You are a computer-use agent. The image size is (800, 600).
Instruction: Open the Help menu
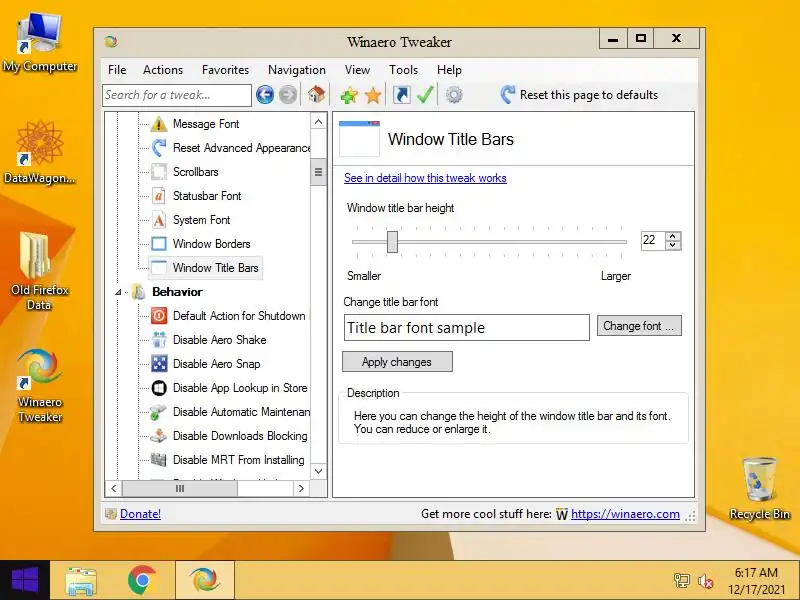449,70
